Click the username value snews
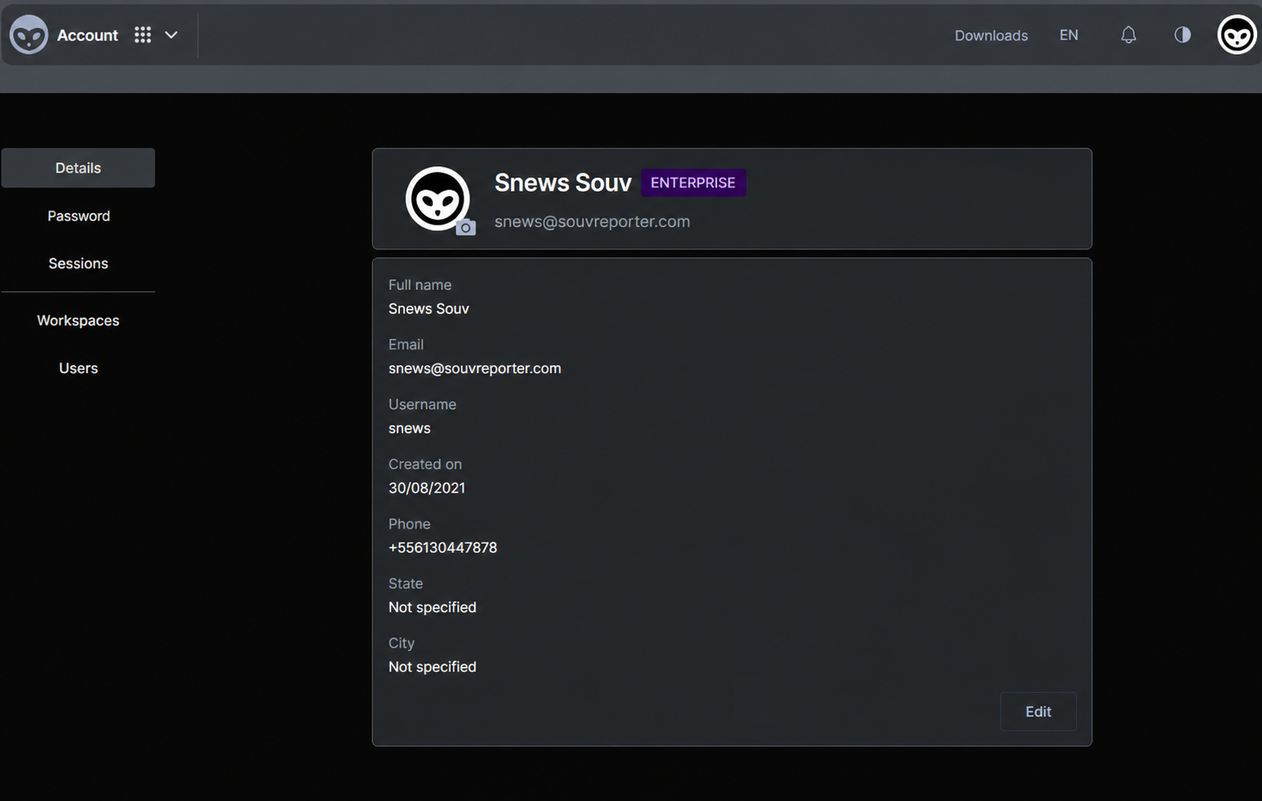Image resolution: width=1262 pixels, height=801 pixels. coord(410,428)
